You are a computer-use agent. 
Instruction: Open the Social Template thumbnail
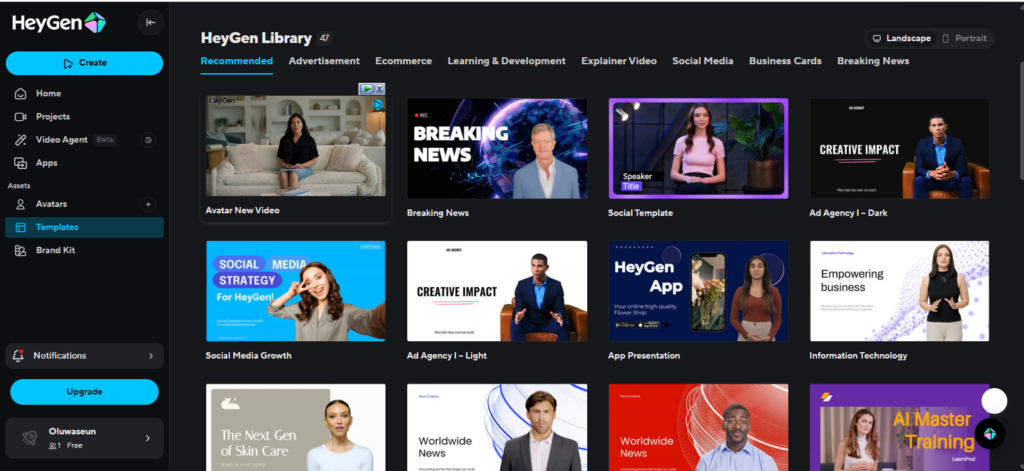698,148
